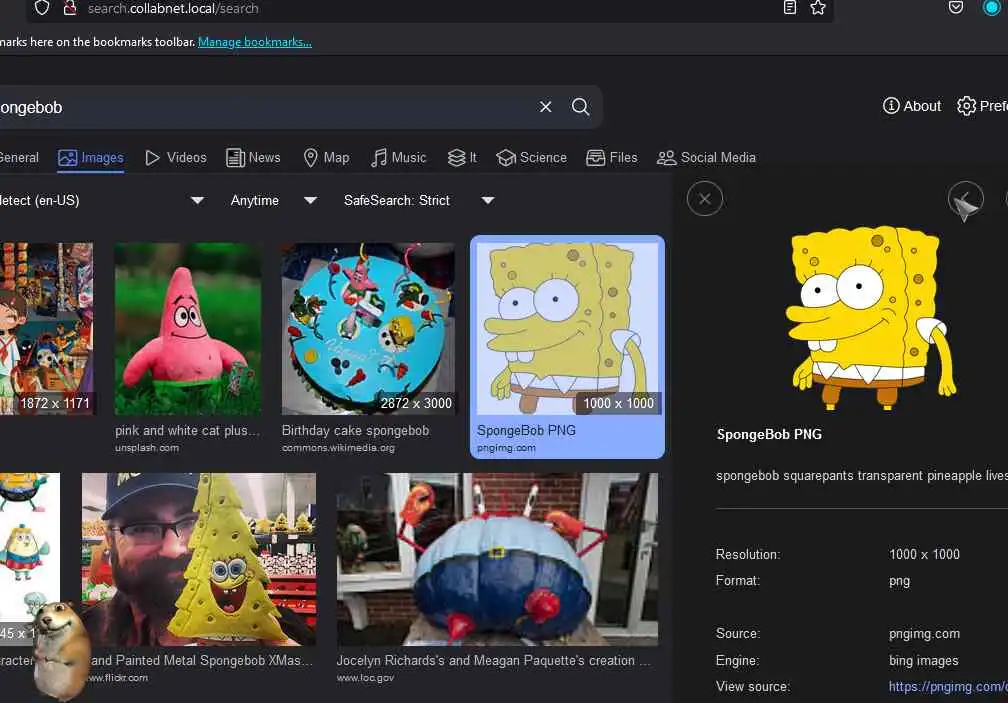The height and width of the screenshot is (703, 1008).
Task: Switch to the Videos tab
Action: click(x=176, y=157)
